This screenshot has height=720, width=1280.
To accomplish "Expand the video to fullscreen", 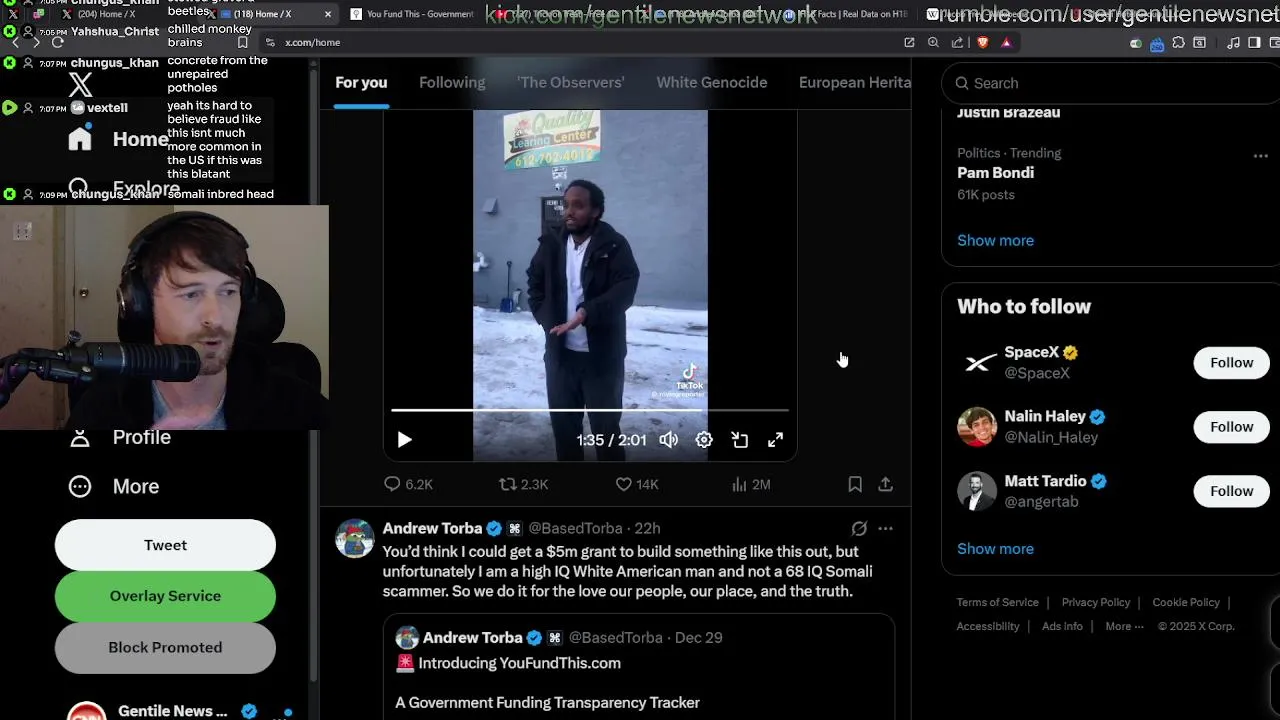I will [775, 440].
